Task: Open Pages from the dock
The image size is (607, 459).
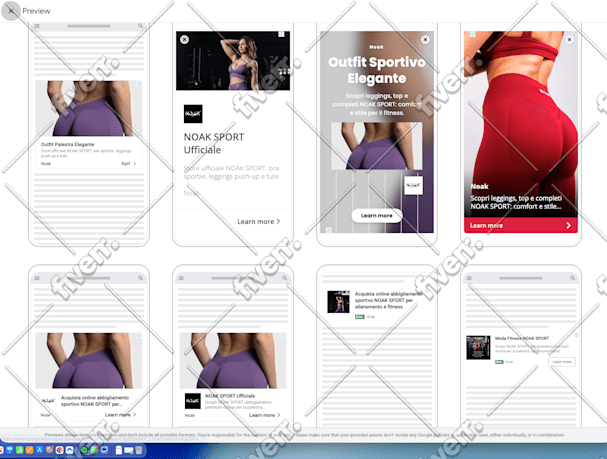Action: pos(29,450)
